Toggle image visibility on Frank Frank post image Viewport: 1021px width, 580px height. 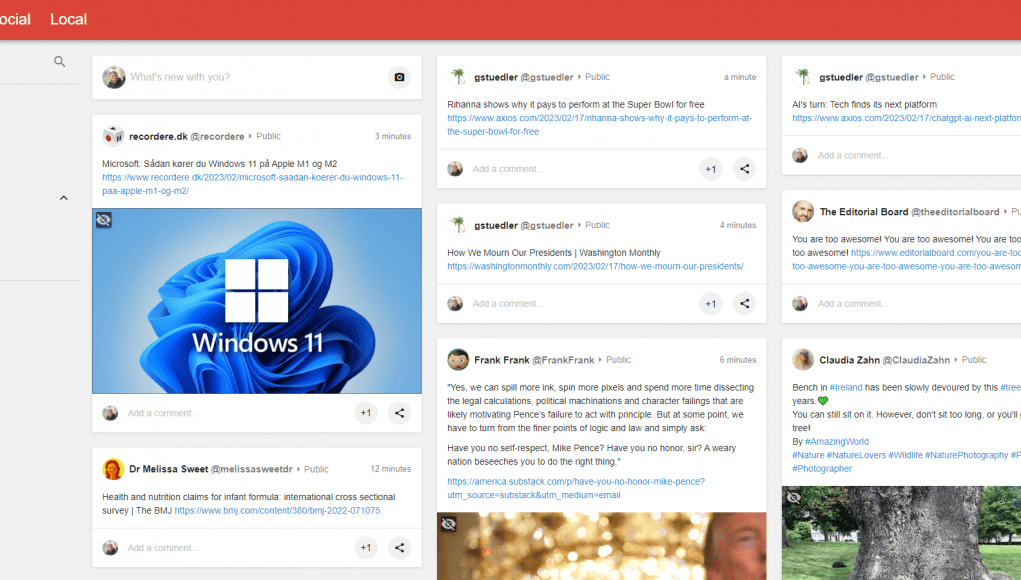449,523
